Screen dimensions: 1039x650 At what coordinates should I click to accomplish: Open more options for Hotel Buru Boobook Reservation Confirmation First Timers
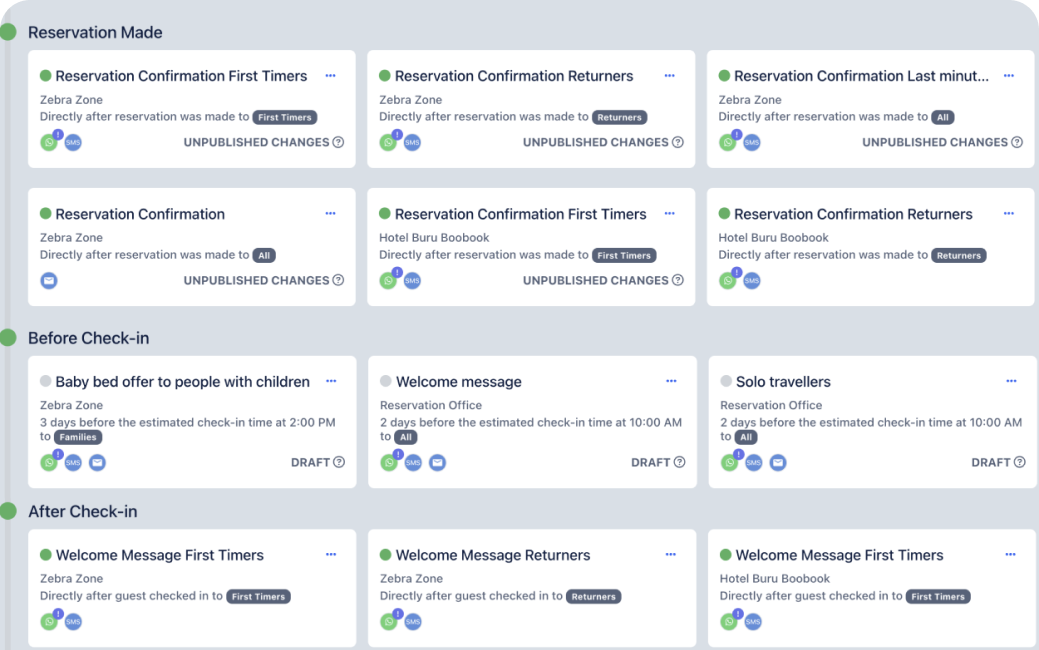point(669,213)
